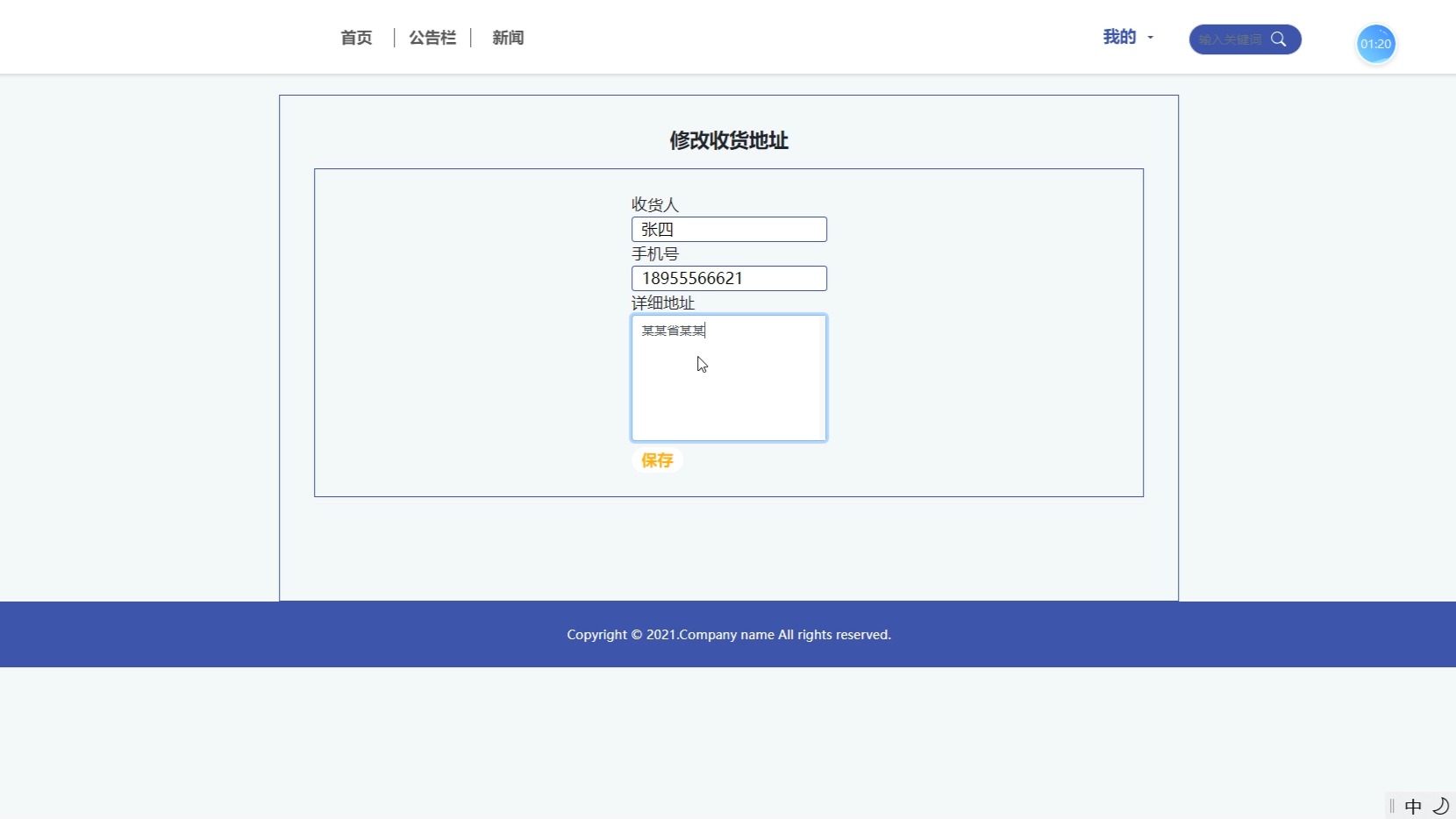Click the 详细地址 address textarea
The image size is (1456, 819).
coord(729,378)
